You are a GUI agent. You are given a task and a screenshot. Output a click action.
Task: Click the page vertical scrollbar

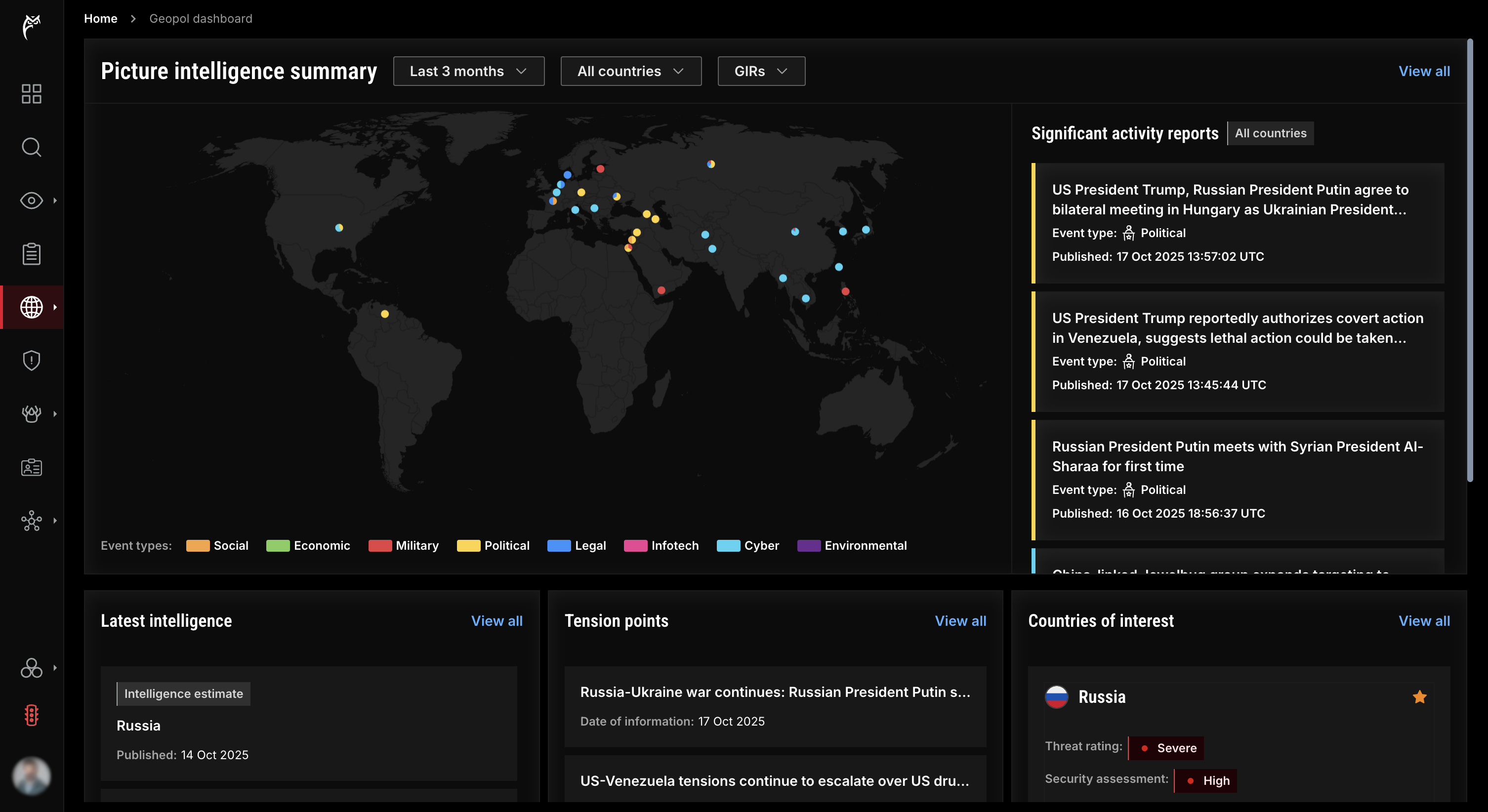point(1470,260)
